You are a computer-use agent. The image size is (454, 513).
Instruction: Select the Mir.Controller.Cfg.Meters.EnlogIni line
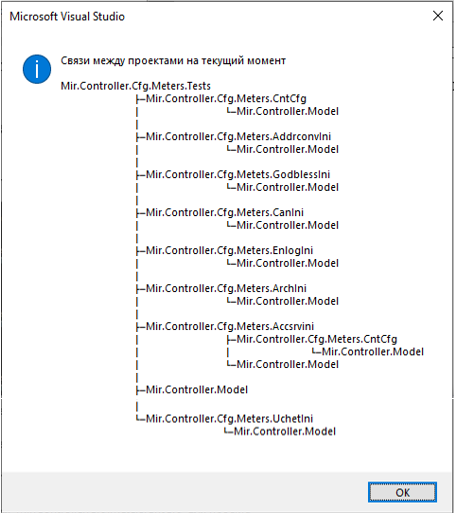click(229, 251)
